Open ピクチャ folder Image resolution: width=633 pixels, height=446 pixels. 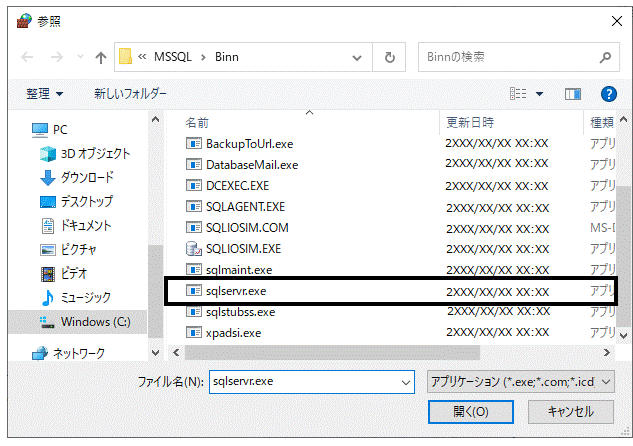click(x=68, y=249)
